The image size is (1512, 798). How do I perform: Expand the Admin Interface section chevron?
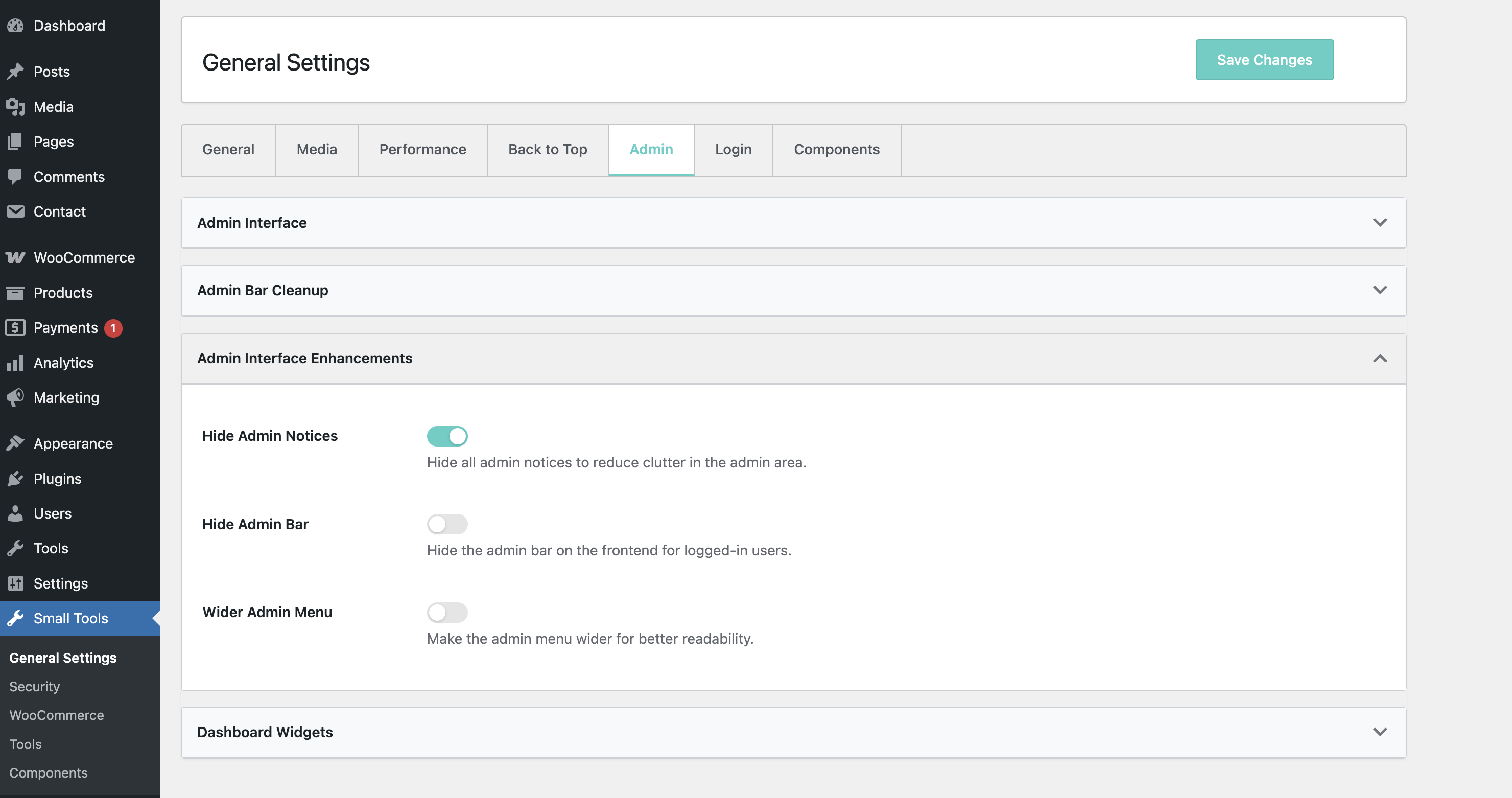[x=1379, y=223]
